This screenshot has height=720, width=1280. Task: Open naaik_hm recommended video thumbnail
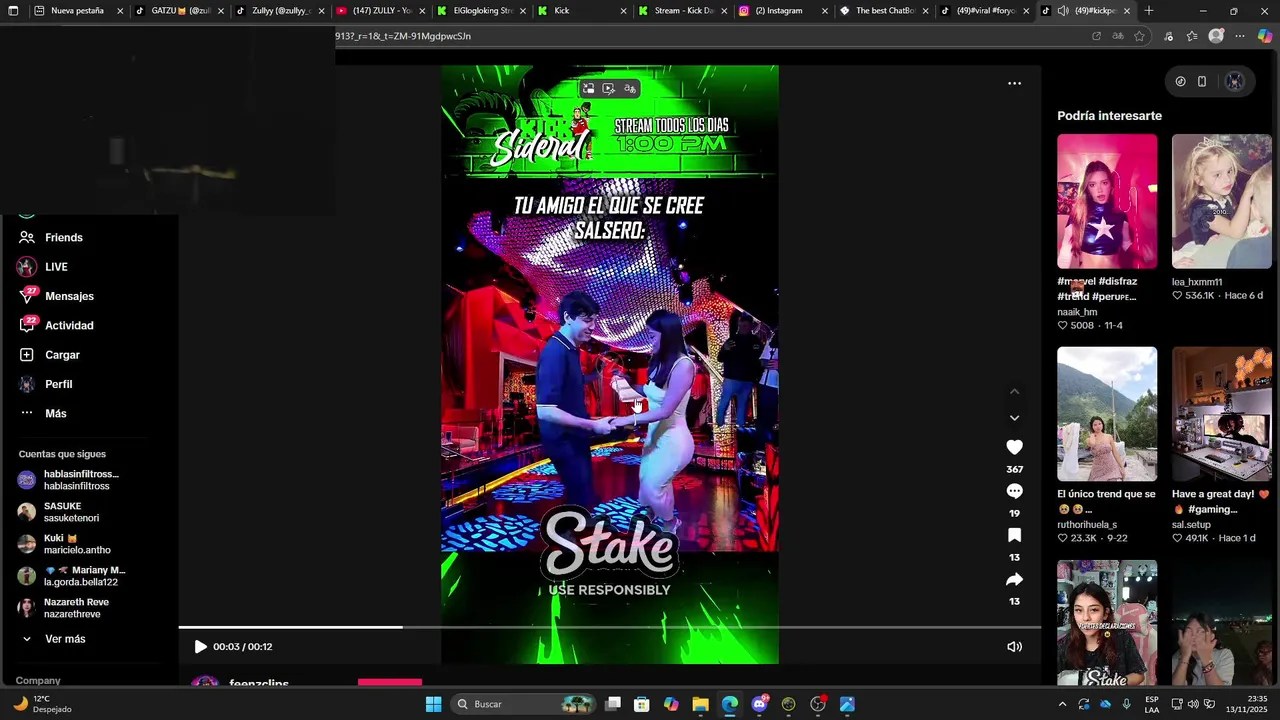click(x=1107, y=201)
